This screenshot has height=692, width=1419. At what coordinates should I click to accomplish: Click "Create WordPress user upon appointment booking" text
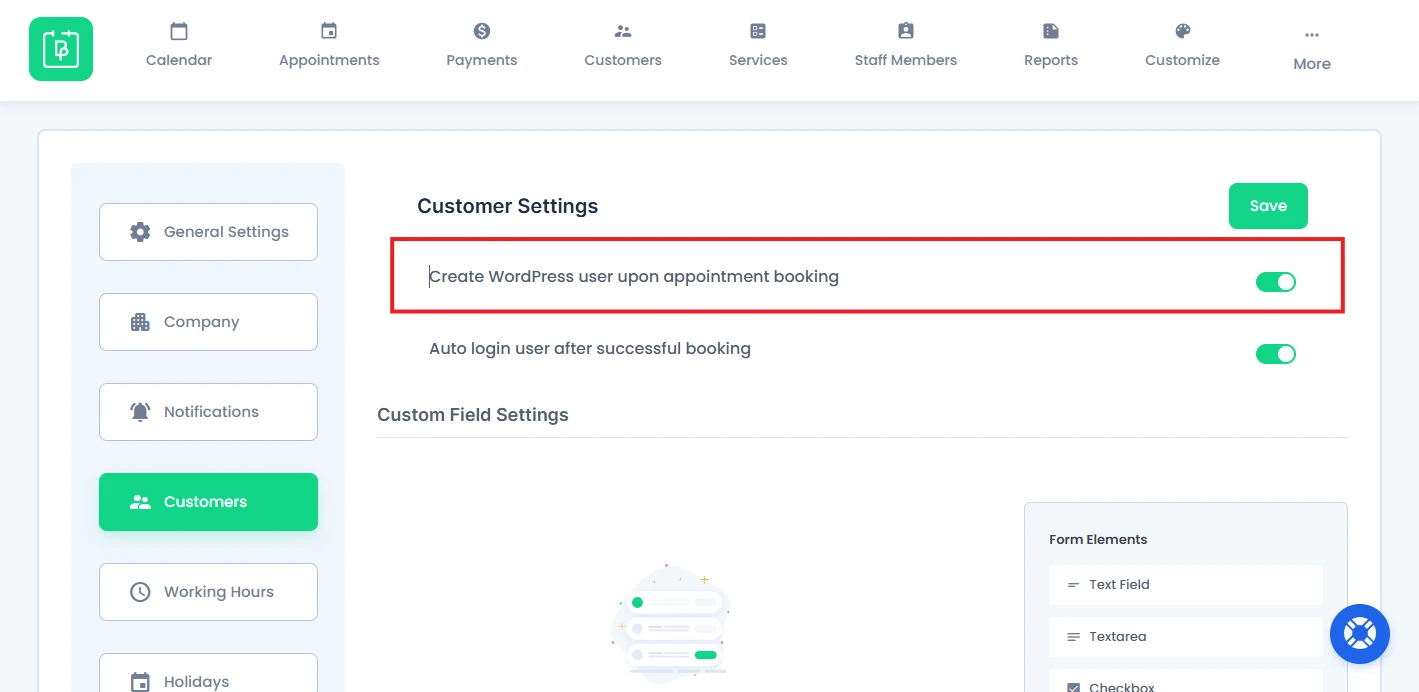click(x=634, y=277)
